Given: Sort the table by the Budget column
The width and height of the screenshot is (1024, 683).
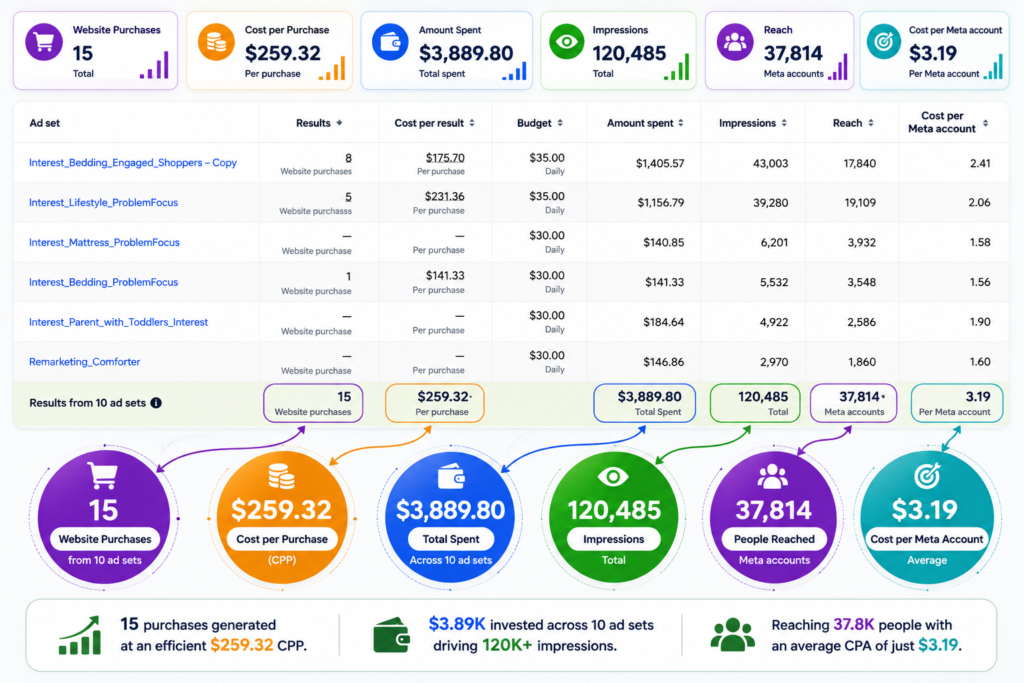Looking at the screenshot, I should (560, 123).
